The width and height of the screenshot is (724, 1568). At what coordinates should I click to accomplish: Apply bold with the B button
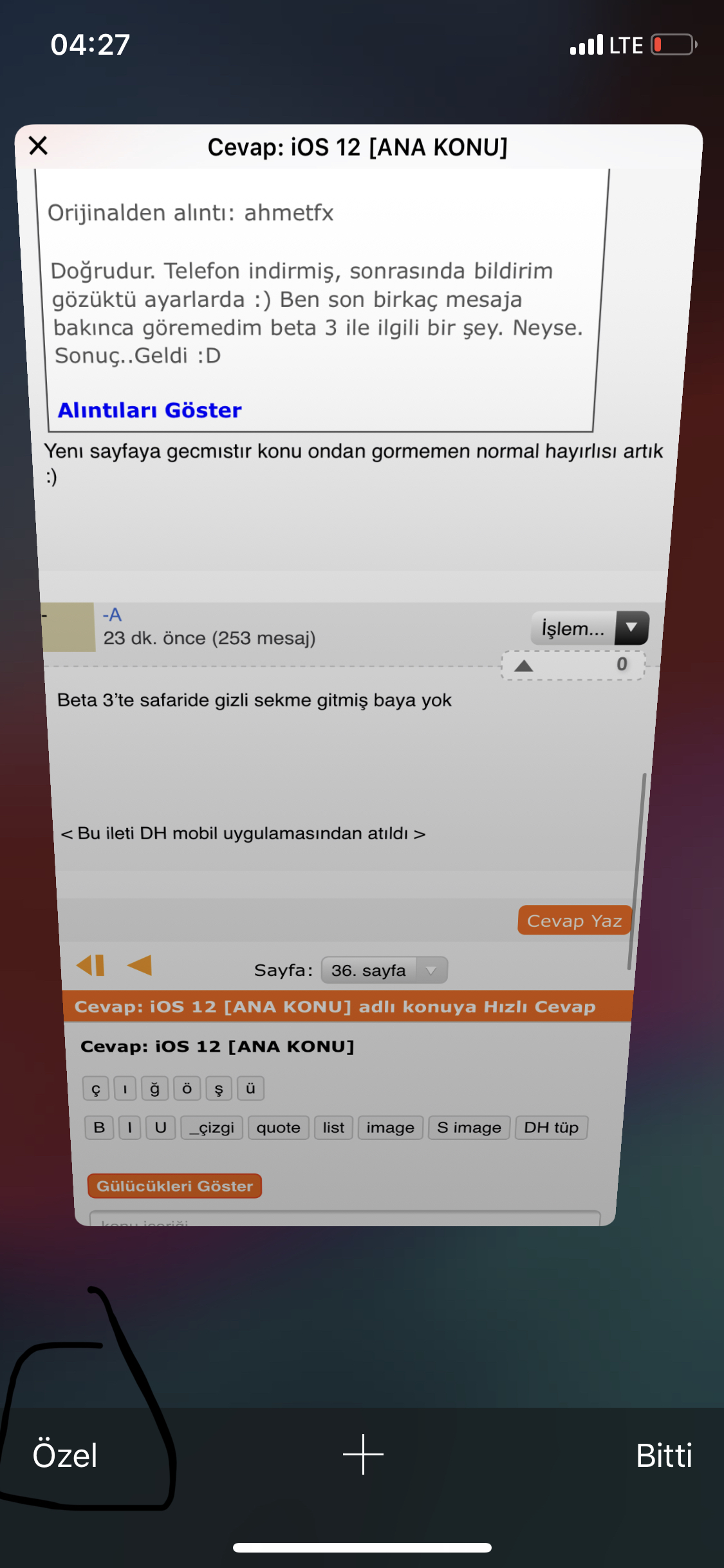coord(99,1128)
